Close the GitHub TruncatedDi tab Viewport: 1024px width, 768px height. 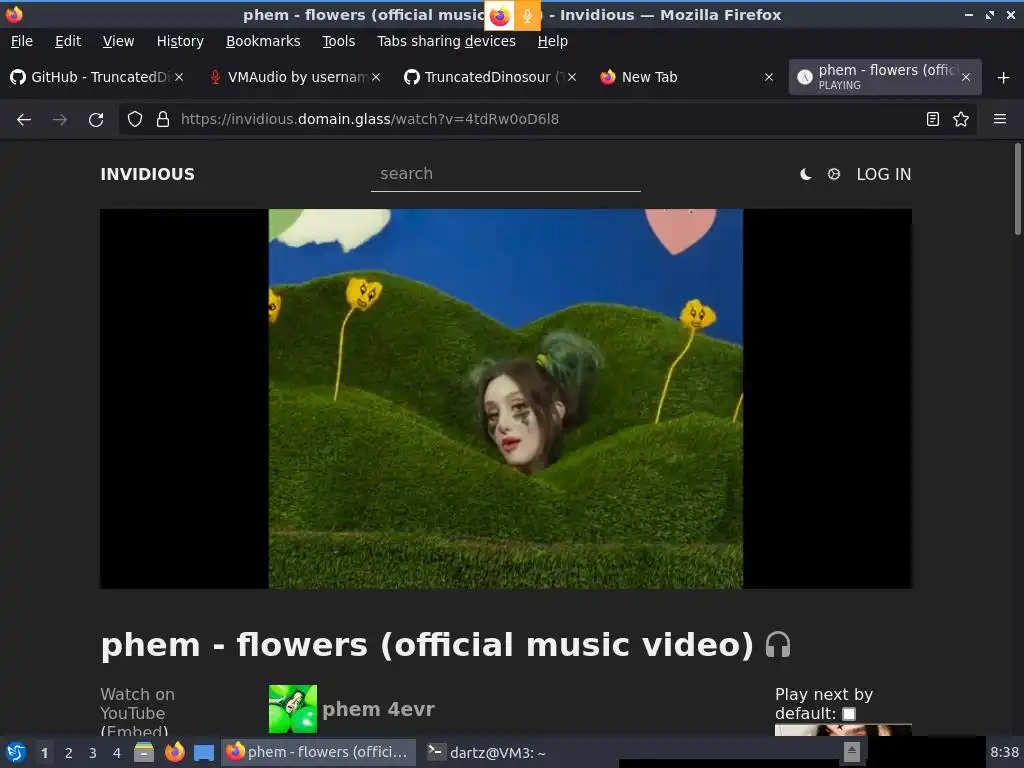point(179,77)
